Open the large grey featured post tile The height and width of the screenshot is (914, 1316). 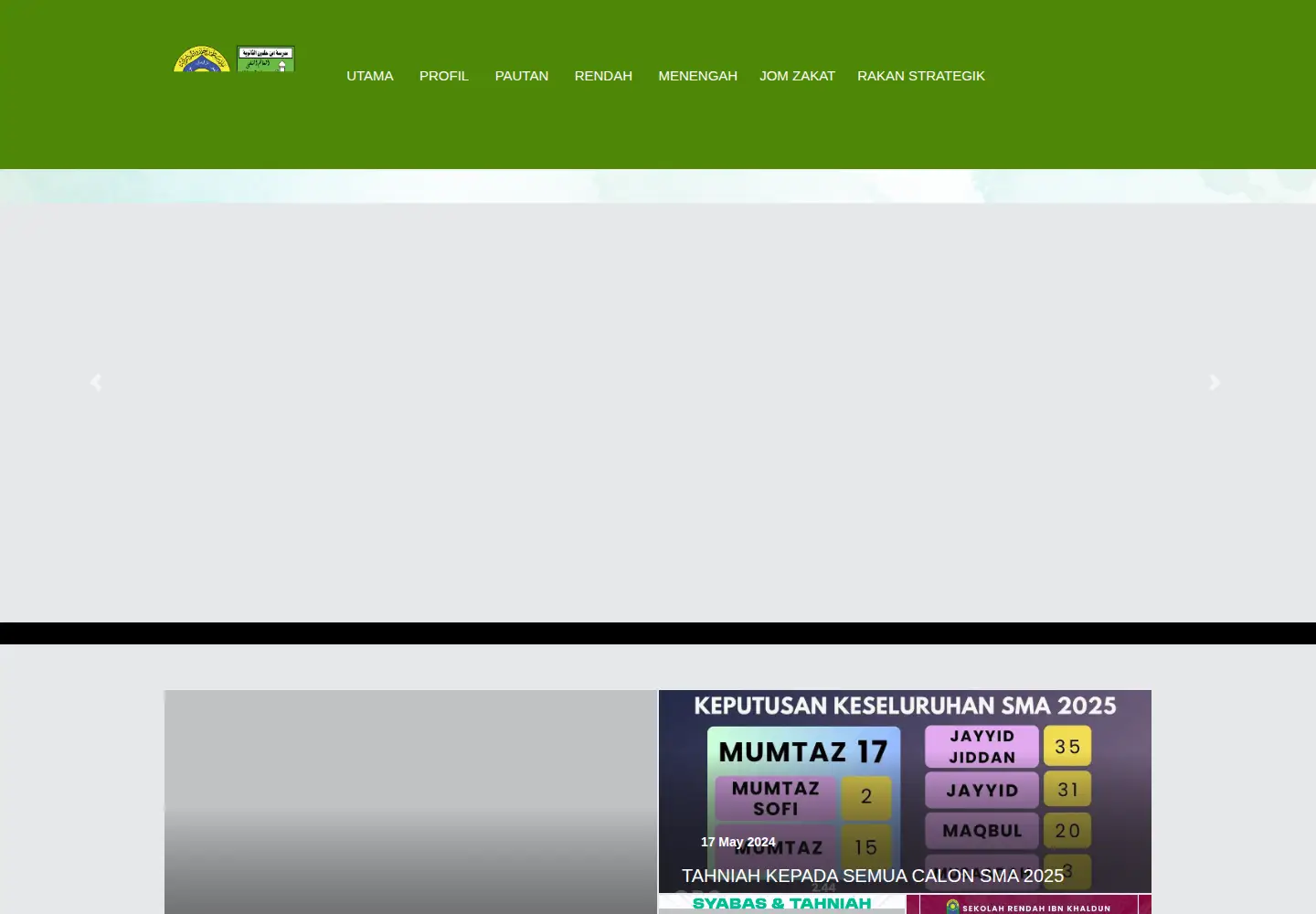coord(410,802)
